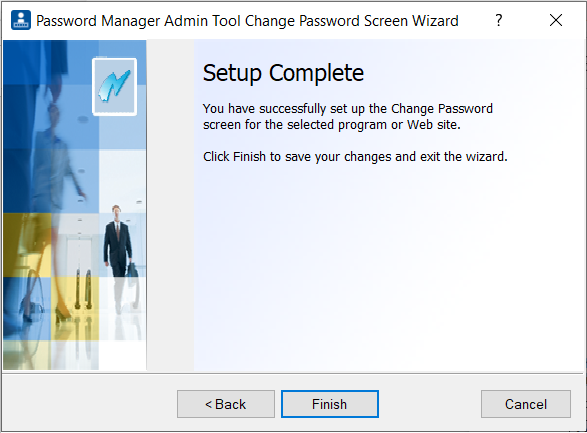
Task: Click the blank footer area left of Back
Action: [90, 404]
